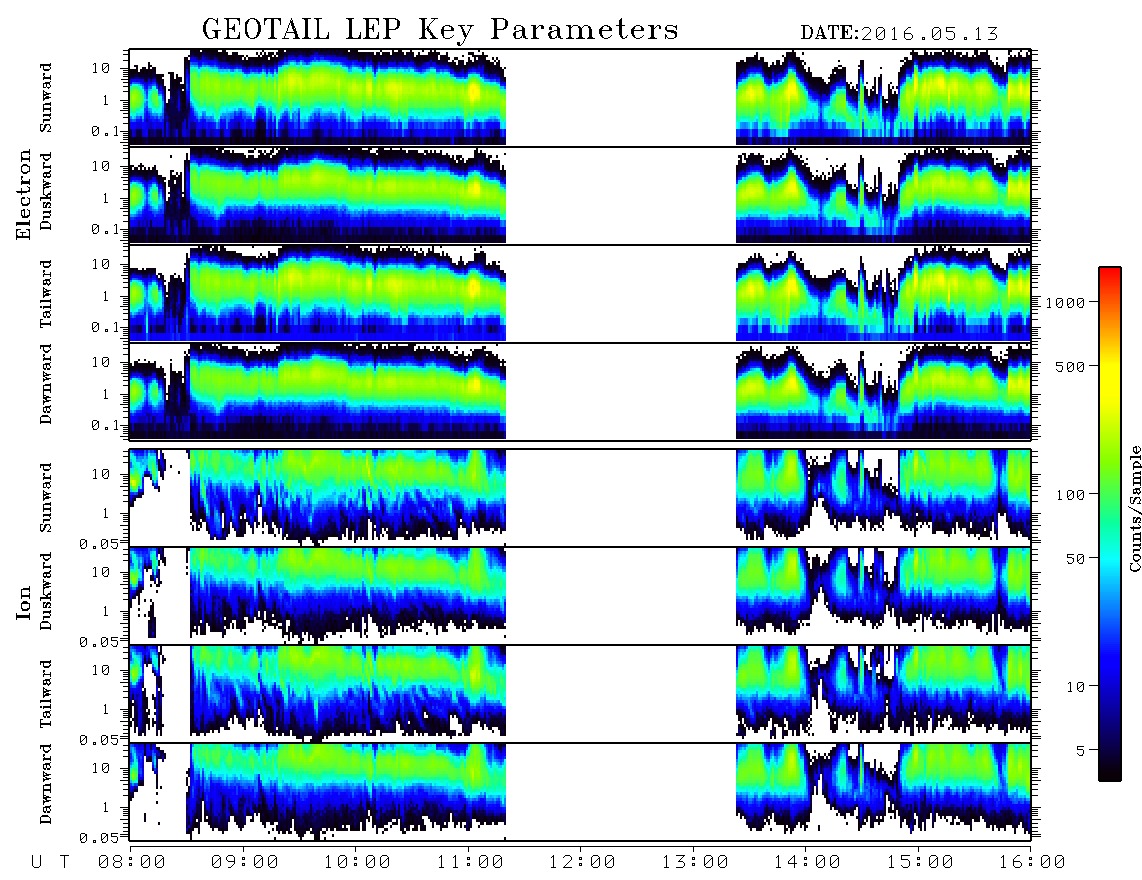
Task: Click the Electron 'Tailward' panel label
Action: tap(46, 294)
